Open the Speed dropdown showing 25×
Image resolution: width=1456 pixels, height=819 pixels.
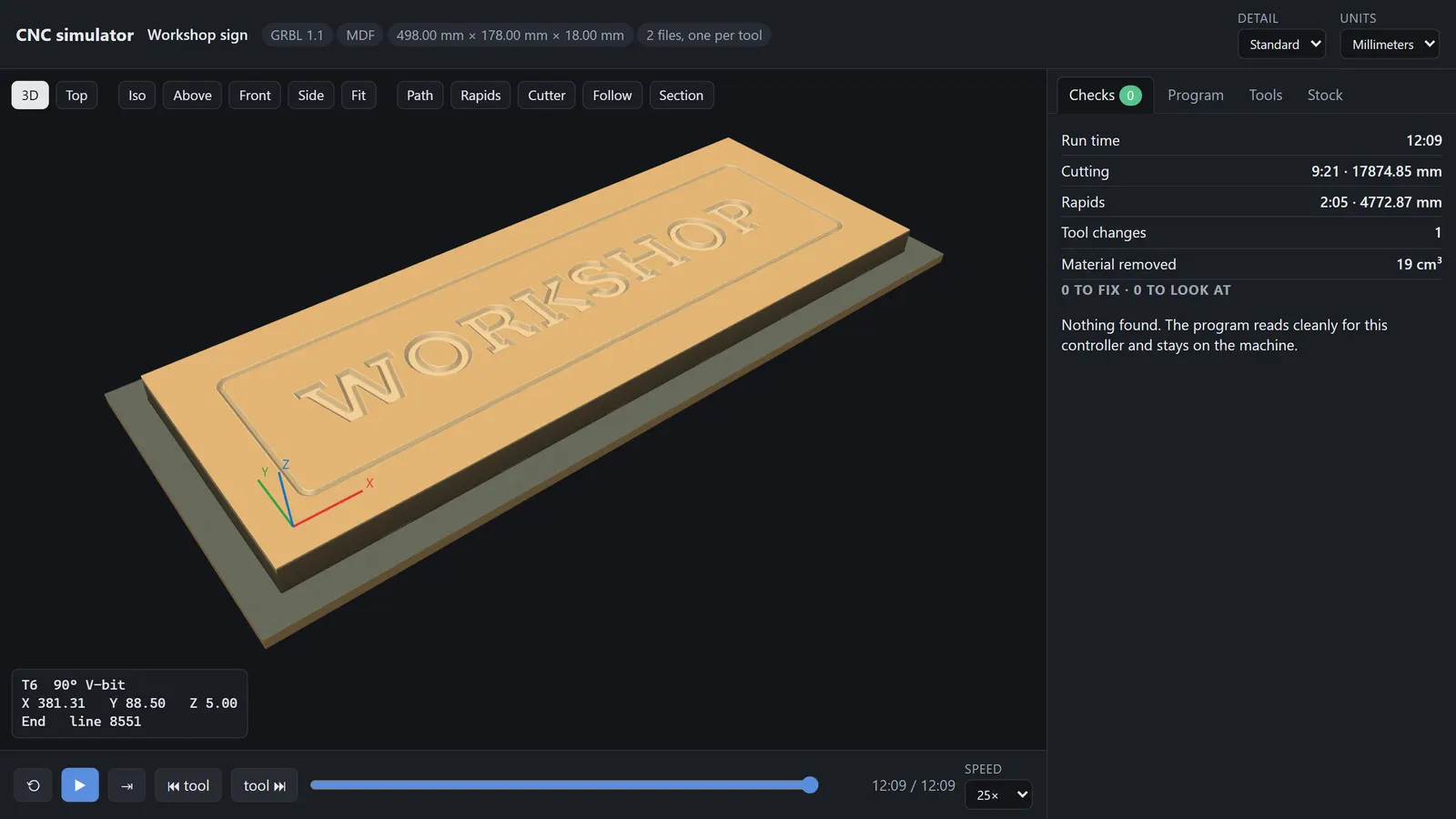pyautogui.click(x=998, y=794)
